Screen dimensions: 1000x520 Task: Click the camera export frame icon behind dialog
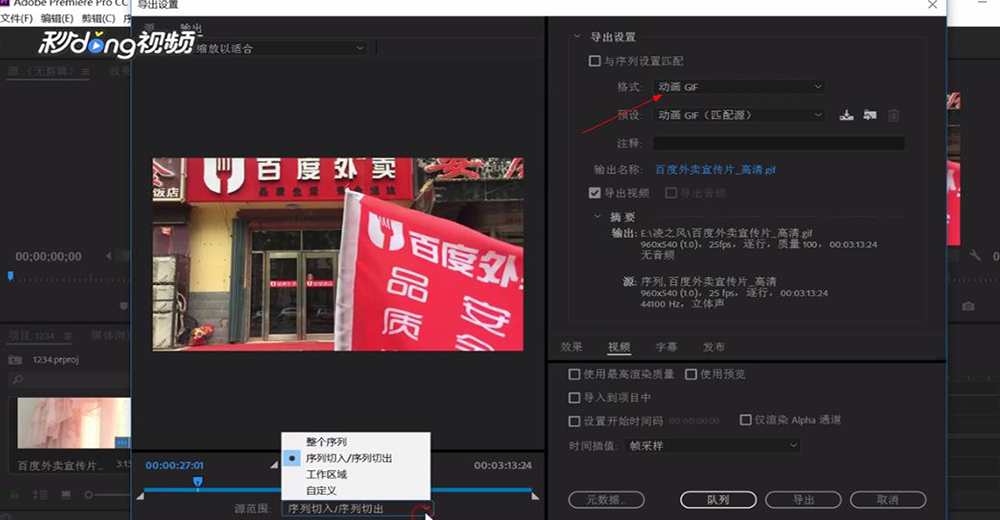tap(968, 306)
